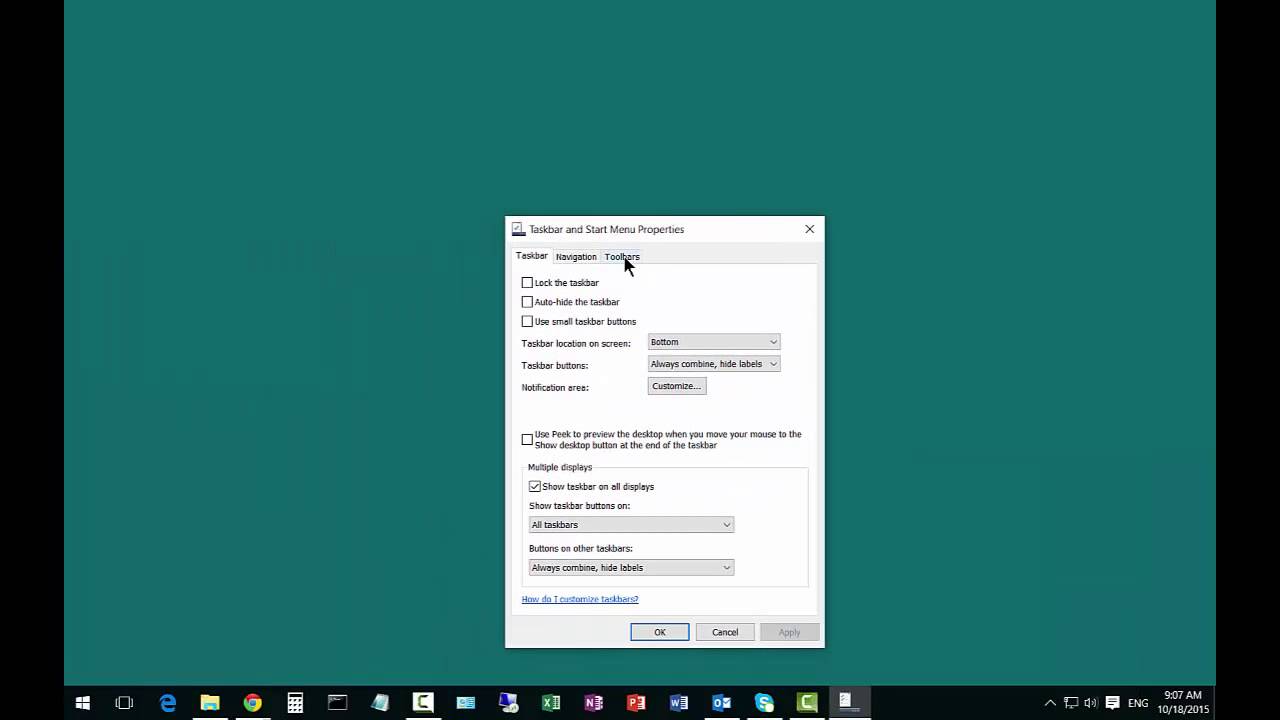The width and height of the screenshot is (1280, 720).
Task: Launch Microsoft Word from the taskbar
Action: pos(680,703)
